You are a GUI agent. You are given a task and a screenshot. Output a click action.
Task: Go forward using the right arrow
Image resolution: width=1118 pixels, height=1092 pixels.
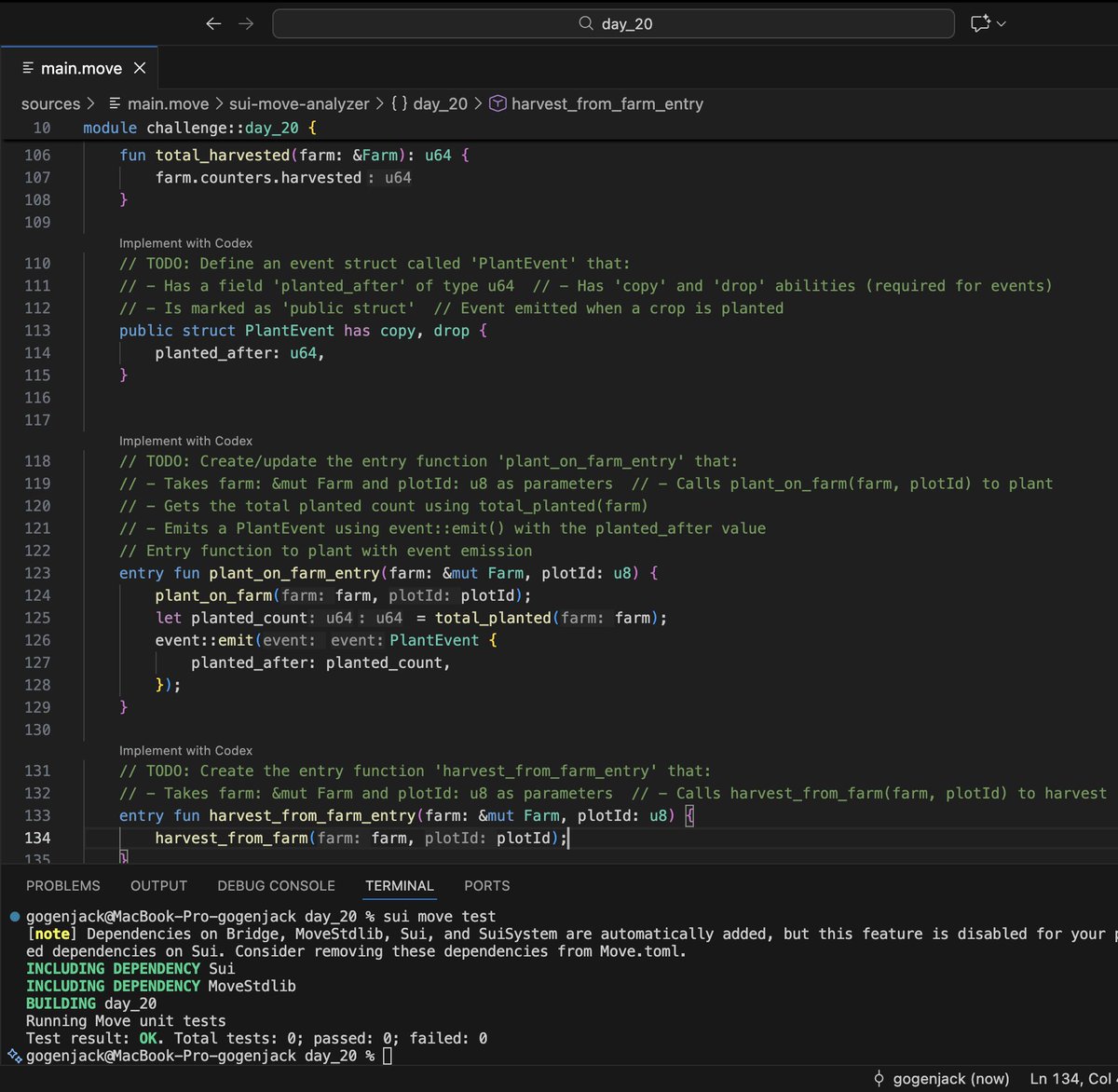[x=246, y=23]
